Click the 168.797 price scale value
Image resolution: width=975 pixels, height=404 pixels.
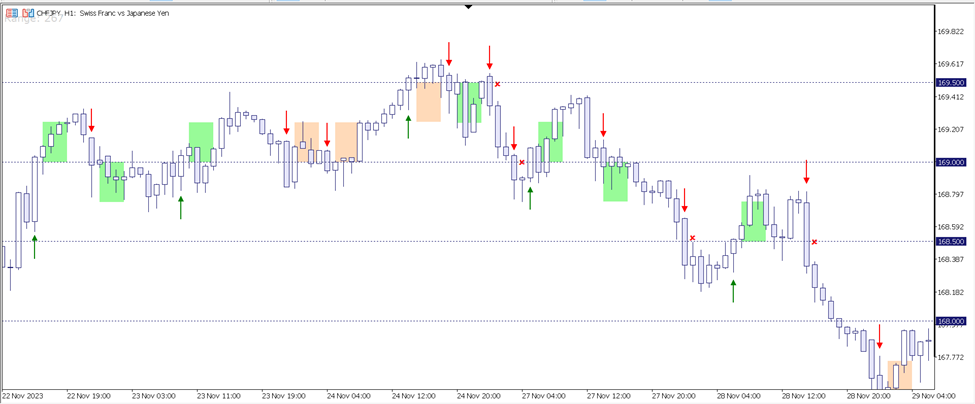pyautogui.click(x=950, y=195)
